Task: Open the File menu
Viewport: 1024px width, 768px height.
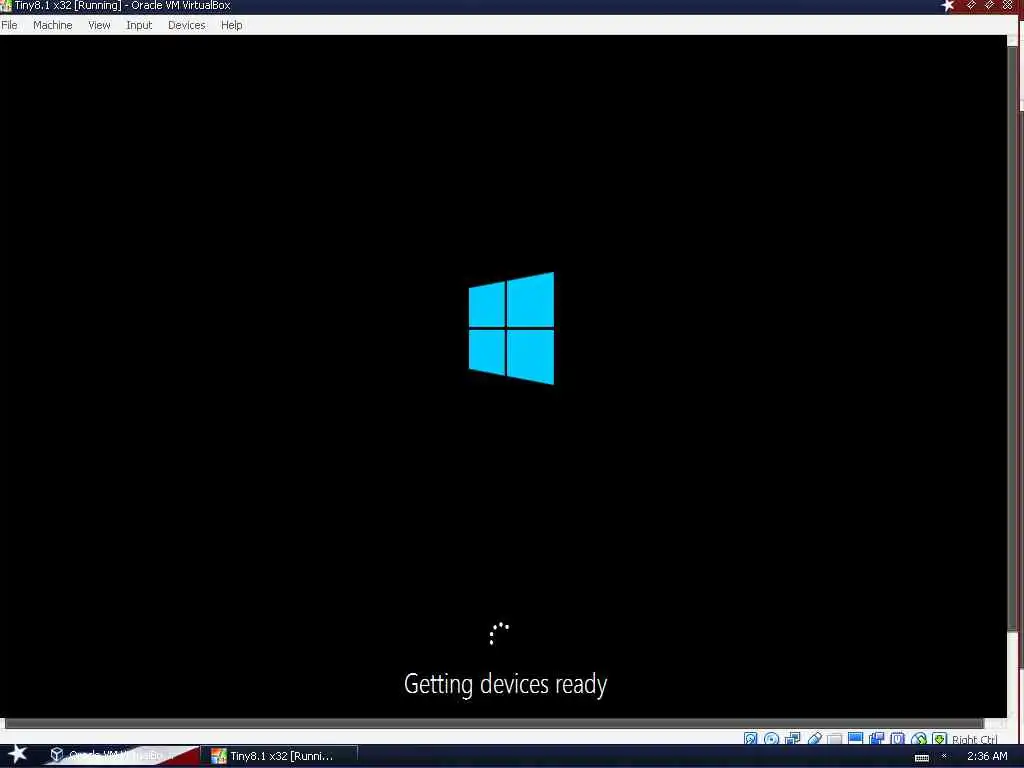Action: tap(9, 25)
